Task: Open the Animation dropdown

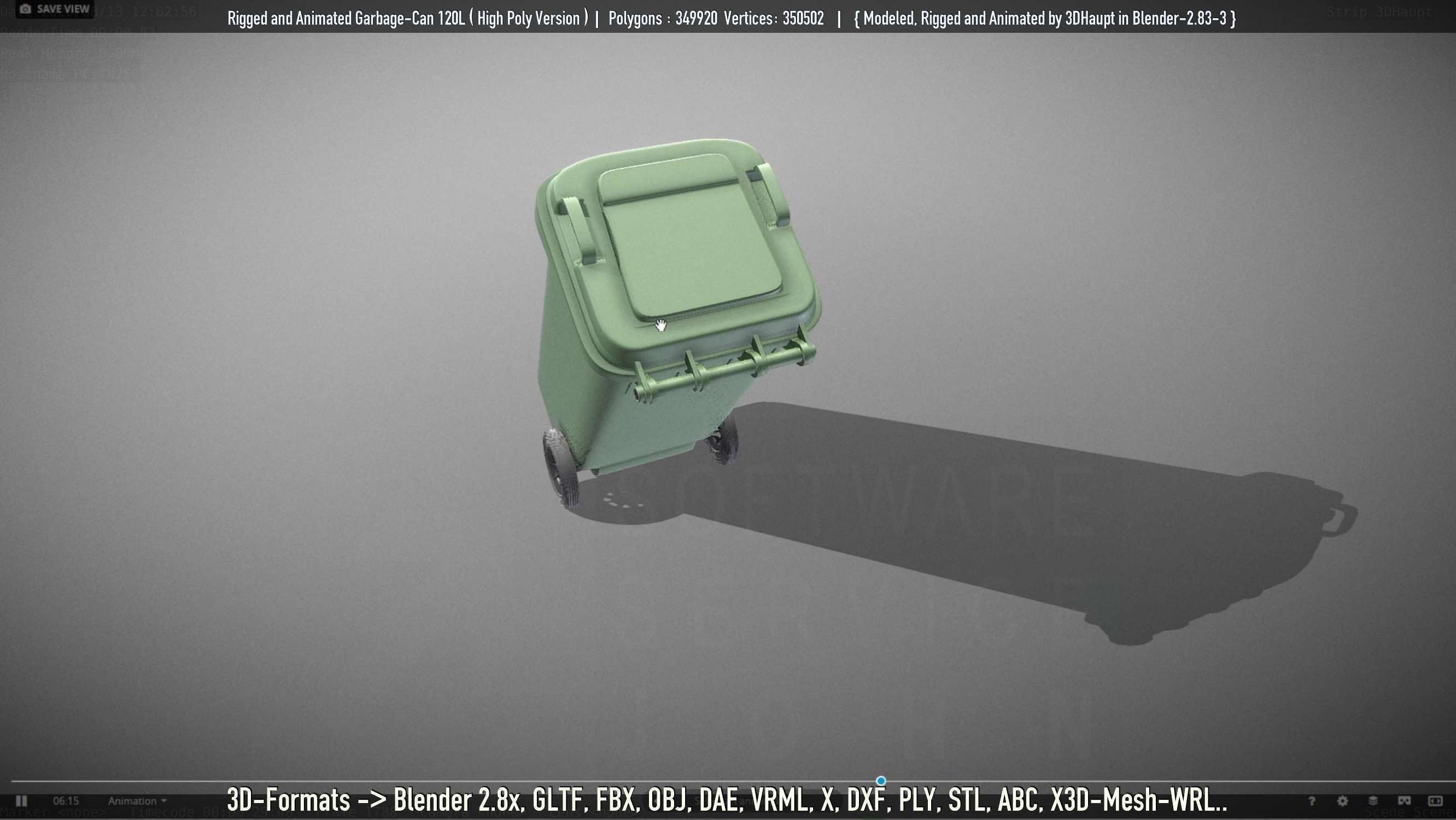Action: (137, 801)
